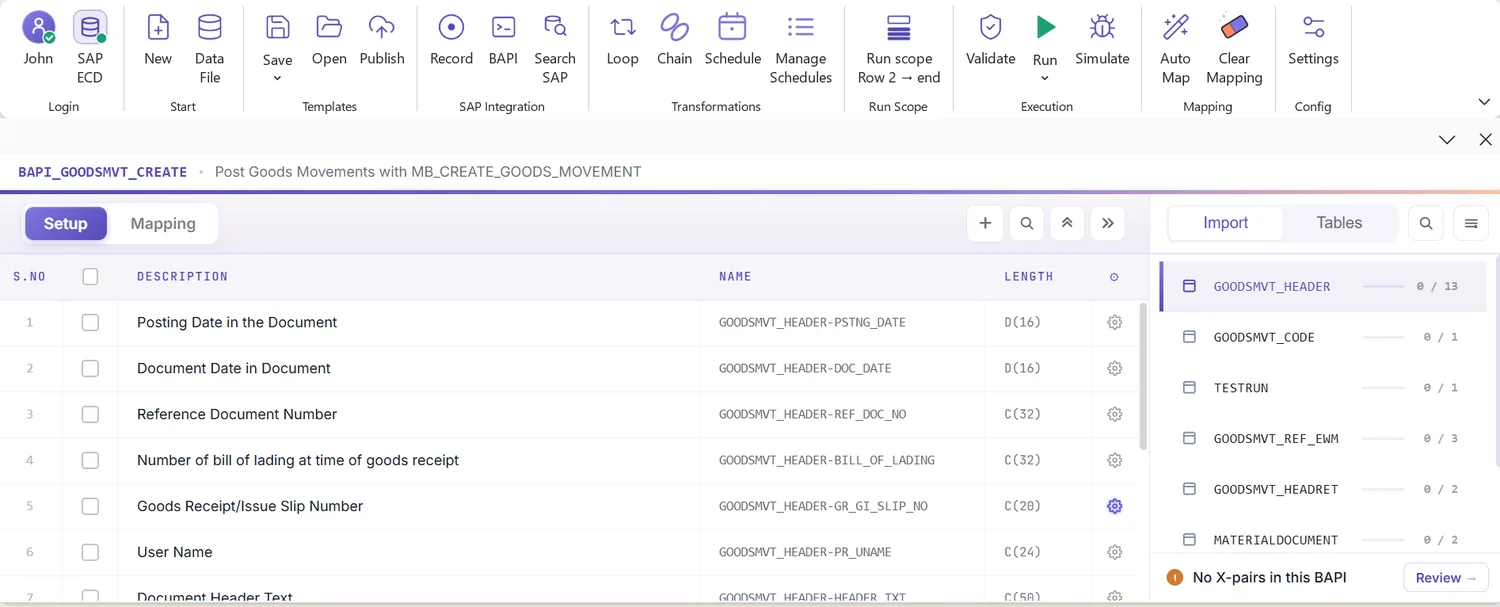The height and width of the screenshot is (607, 1500).
Task: Set Run scope rows
Action: 899,48
